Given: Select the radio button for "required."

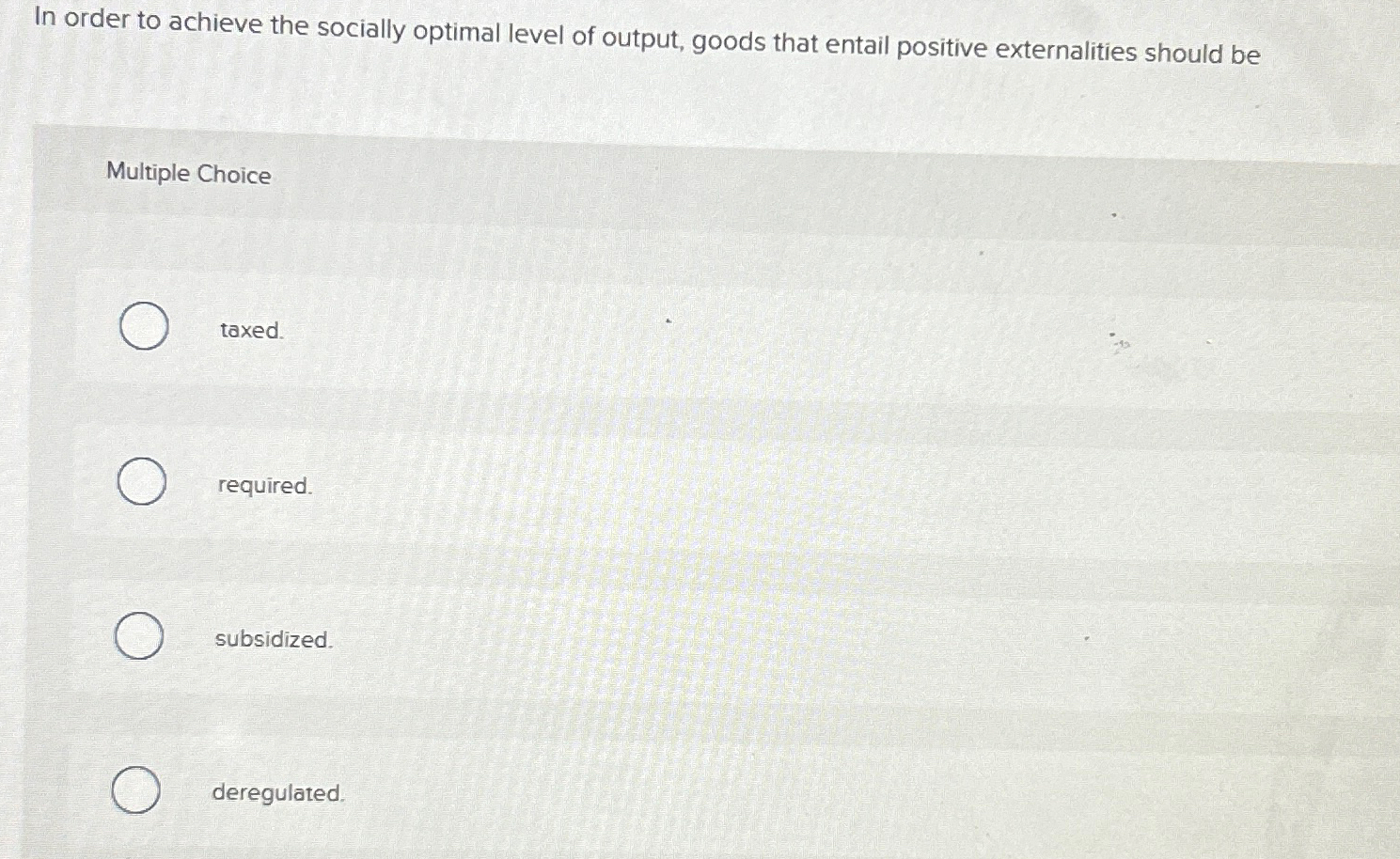Looking at the screenshot, I should click(141, 482).
